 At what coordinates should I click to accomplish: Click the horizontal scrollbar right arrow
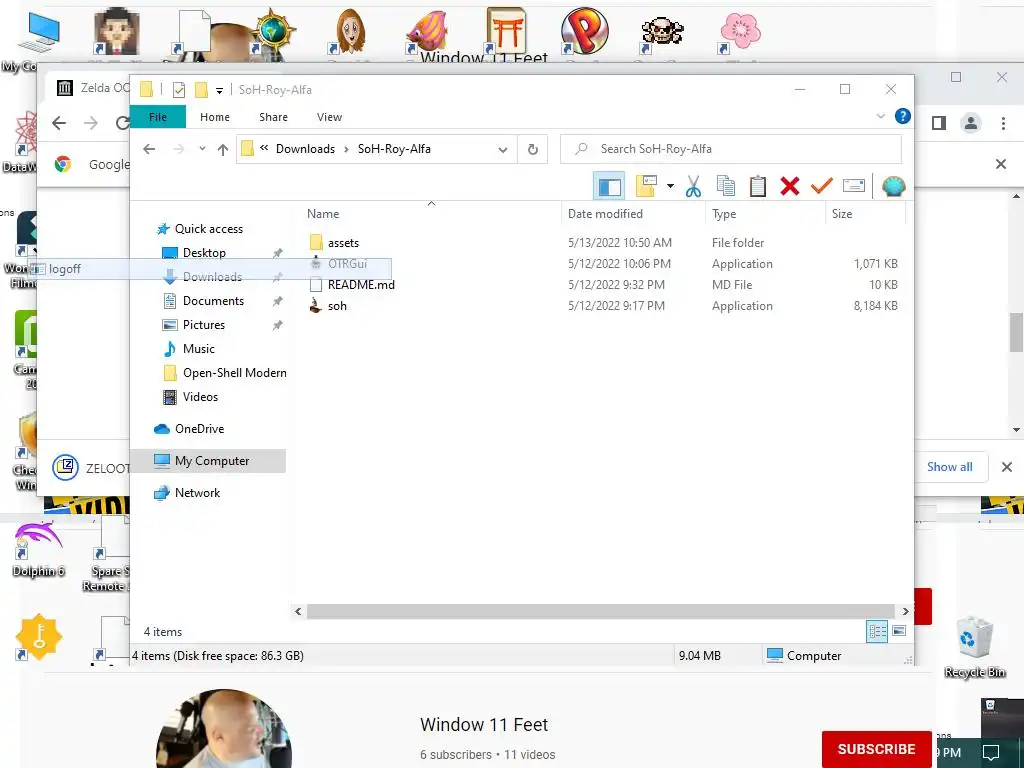coord(905,611)
